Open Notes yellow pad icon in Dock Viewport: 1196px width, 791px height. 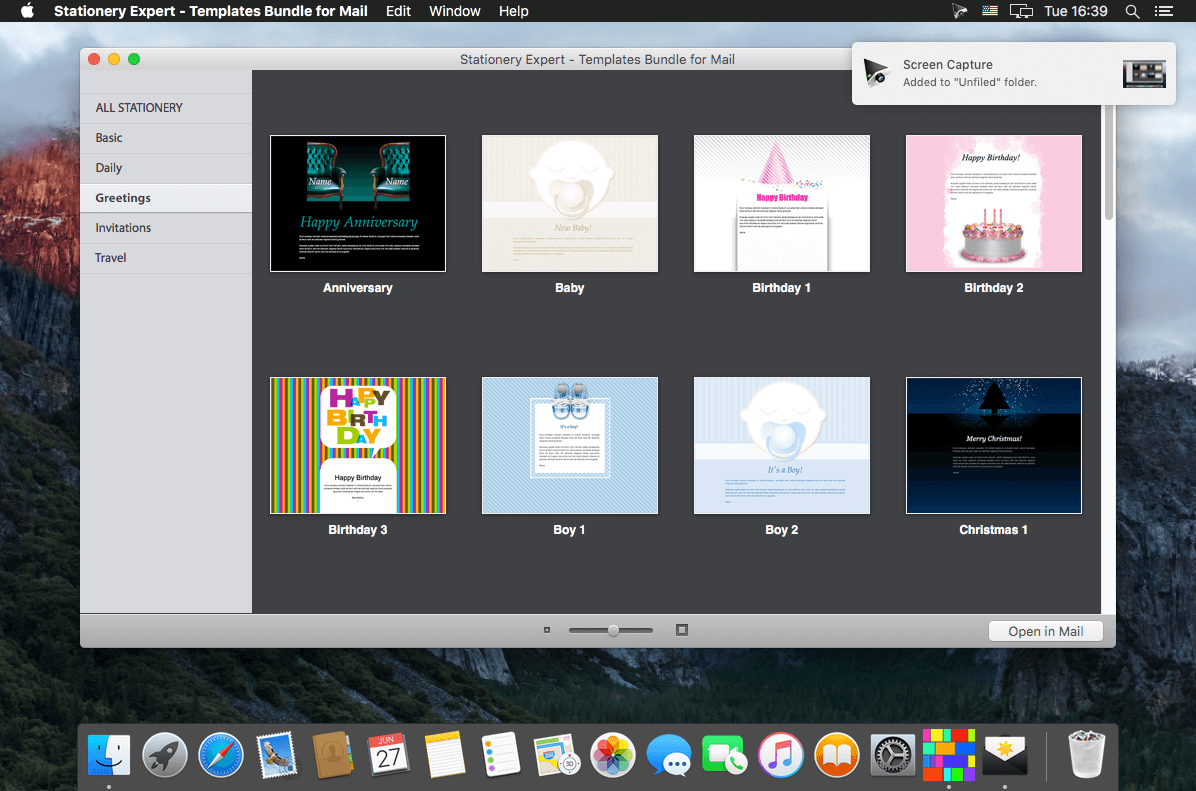pyautogui.click(x=445, y=755)
